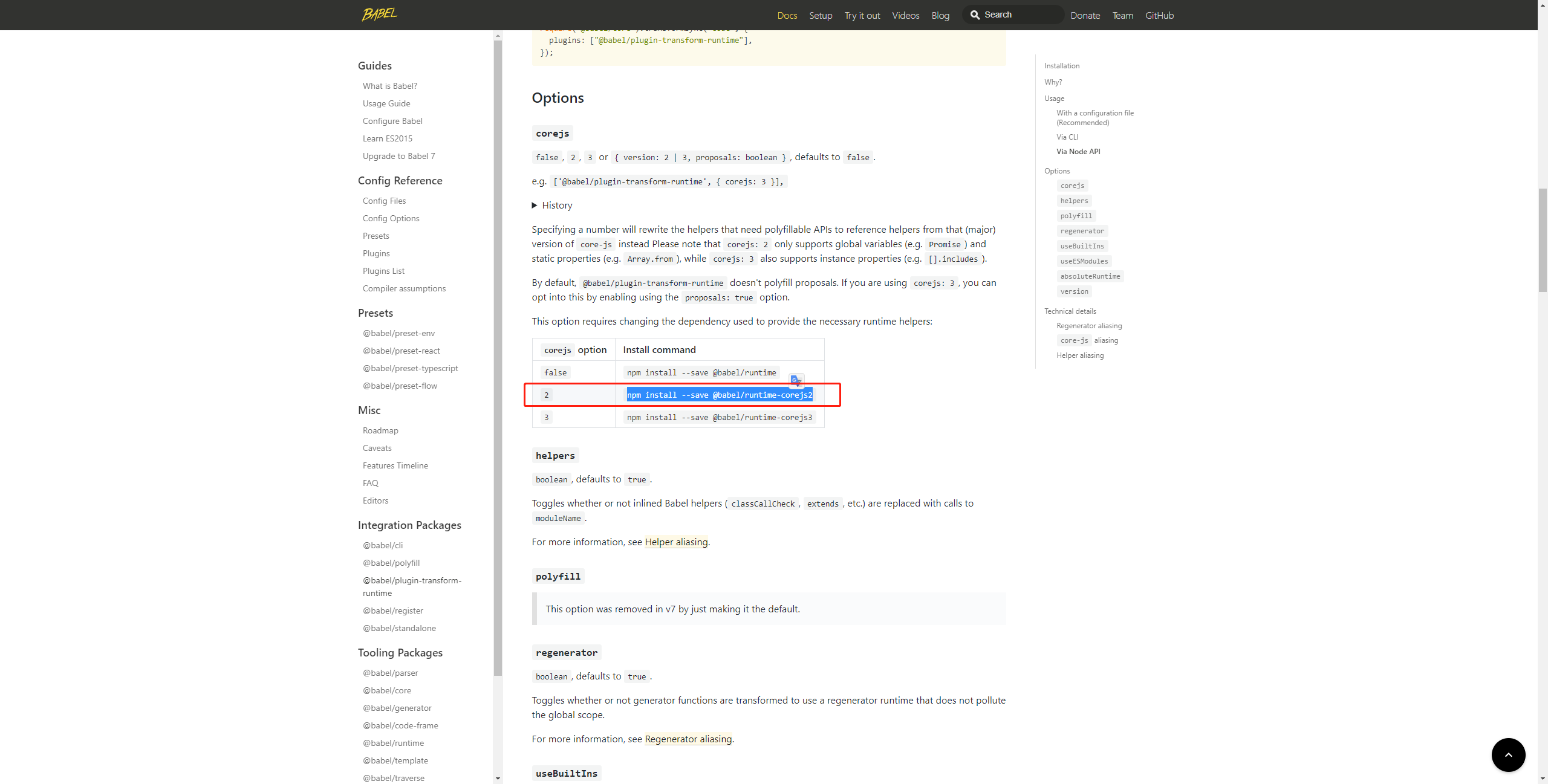The image size is (1548, 784).
Task: Open FAQ sidebar link
Action: click(x=371, y=483)
